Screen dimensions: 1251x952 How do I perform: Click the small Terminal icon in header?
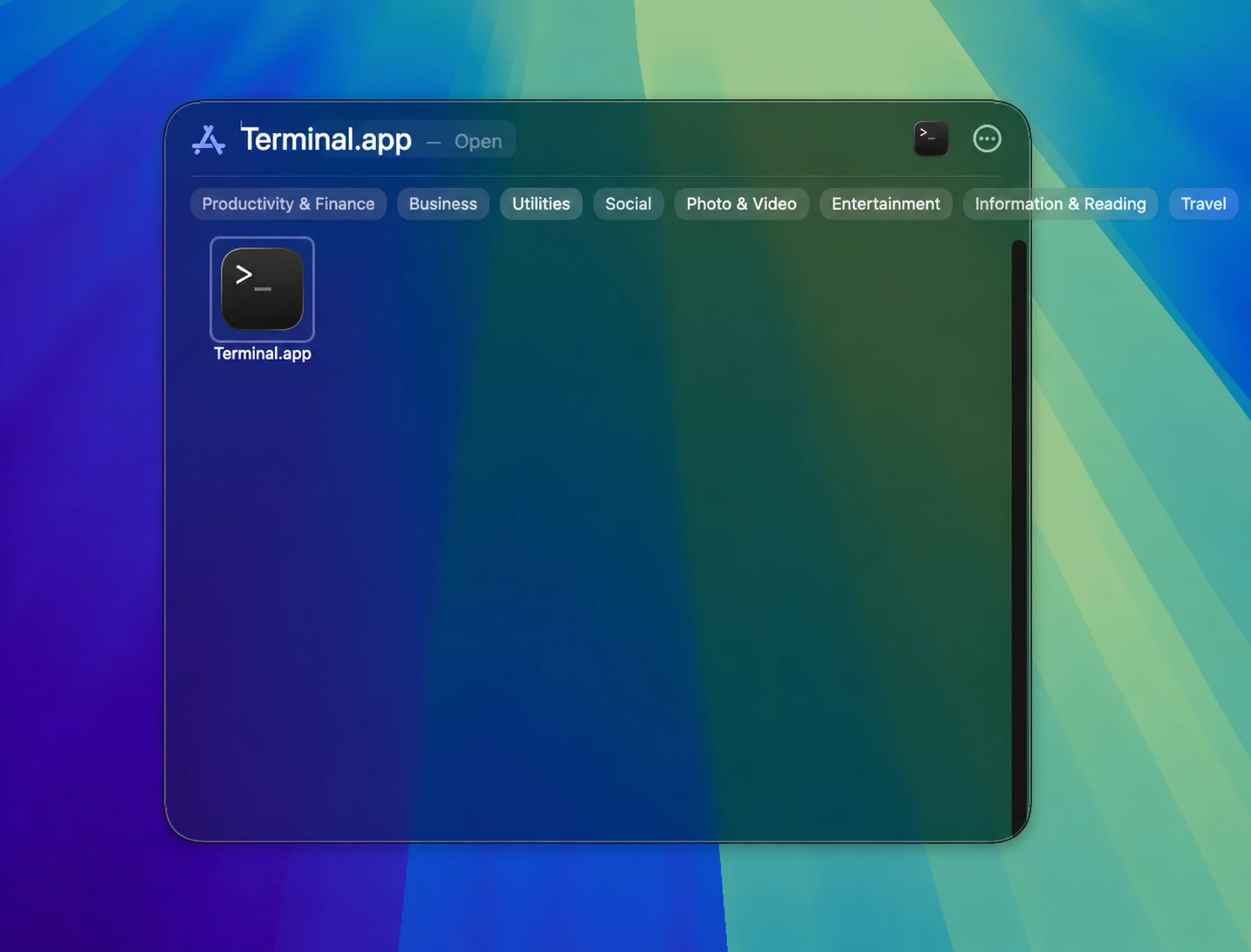(931, 138)
